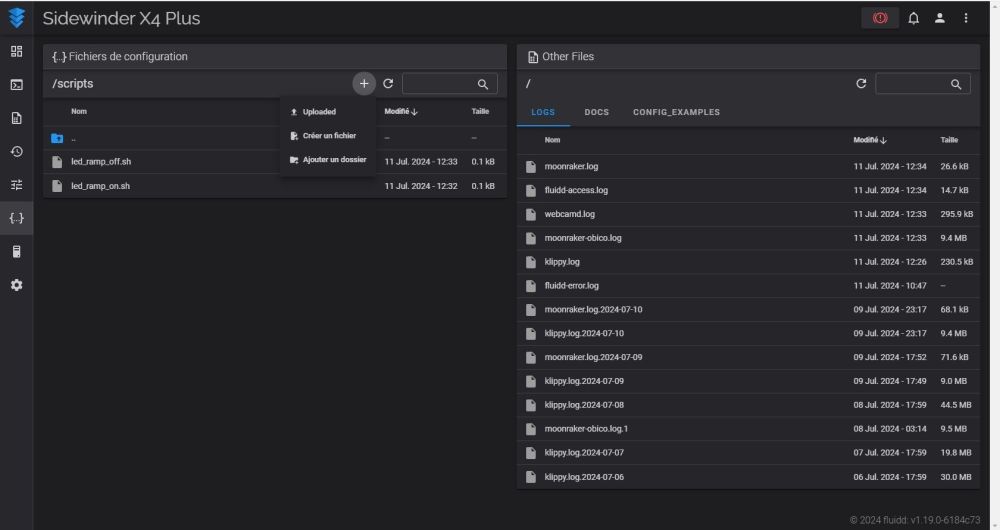Sort Other Files by Modifié column
Viewport: 1000px width, 530px height.
[x=868, y=140]
